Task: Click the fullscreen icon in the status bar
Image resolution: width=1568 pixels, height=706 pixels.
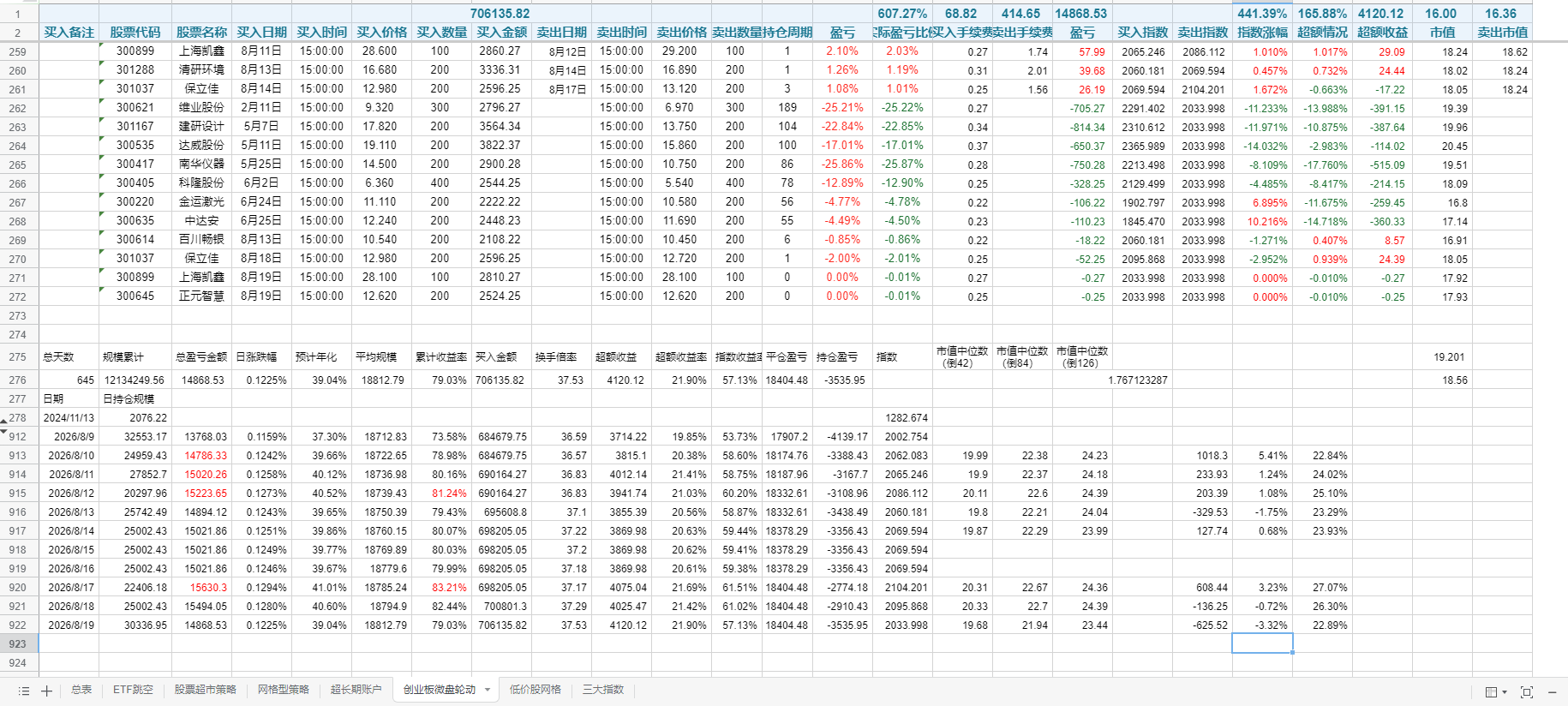Action: click(1527, 691)
